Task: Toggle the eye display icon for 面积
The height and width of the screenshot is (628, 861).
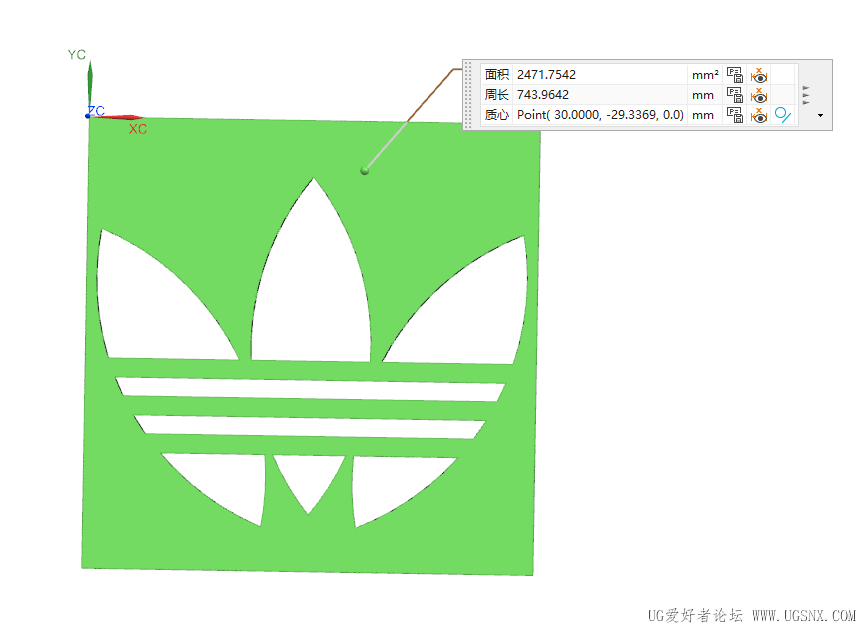Action: (759, 74)
